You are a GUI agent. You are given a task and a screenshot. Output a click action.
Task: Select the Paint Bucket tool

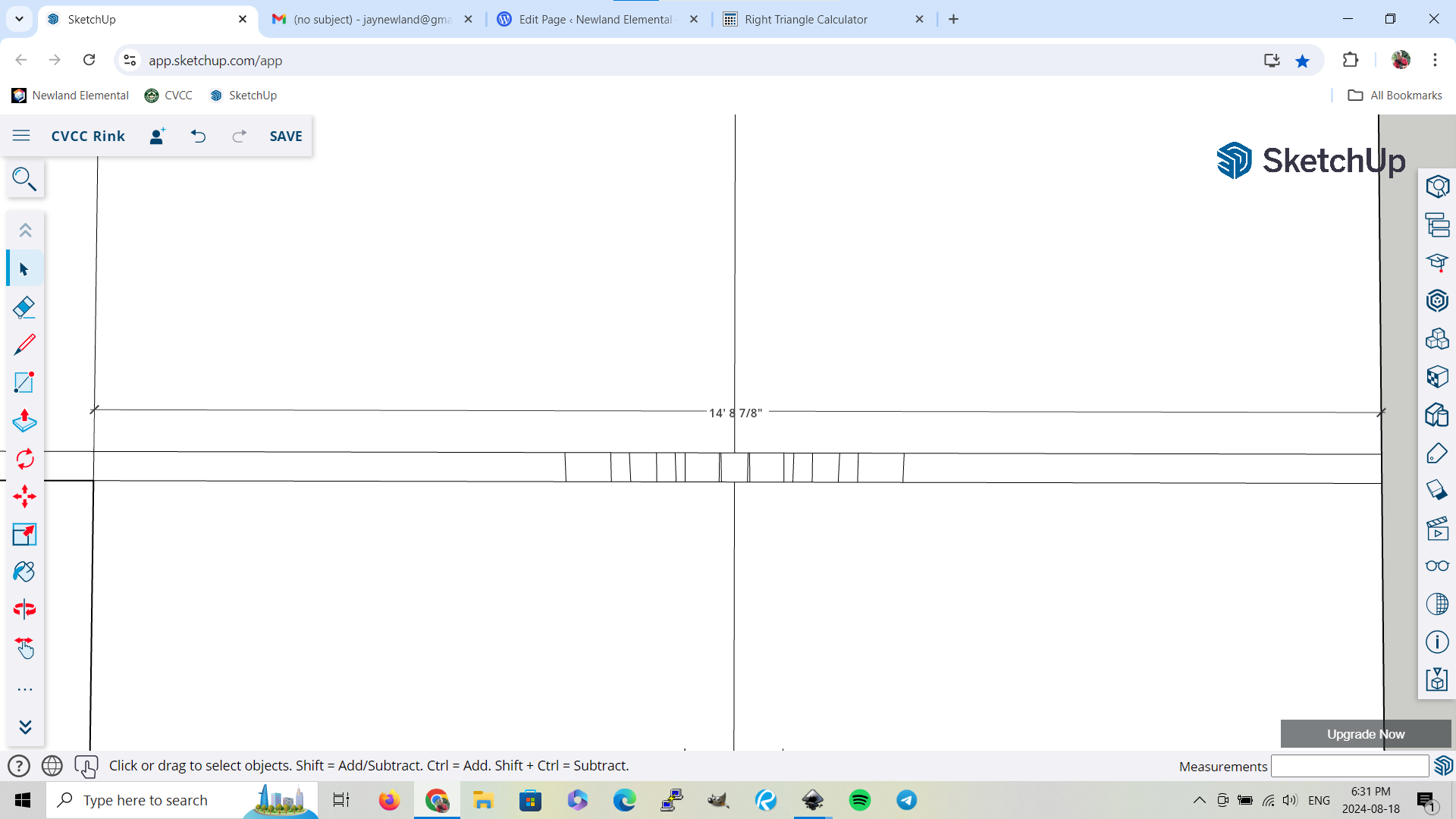[x=24, y=572]
